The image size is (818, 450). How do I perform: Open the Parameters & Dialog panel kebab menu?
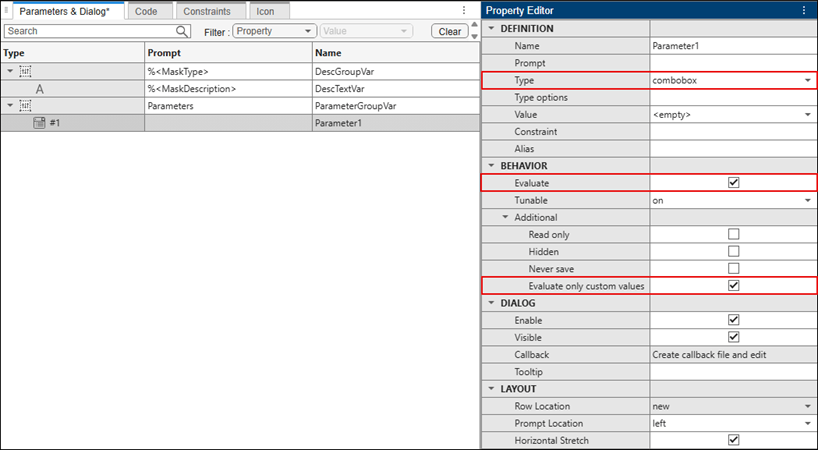point(464,10)
